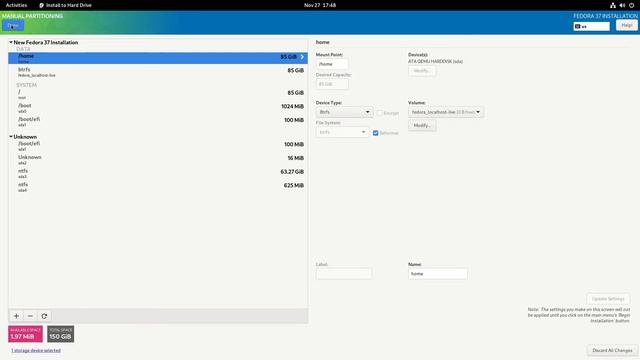Open the File System dropdown
Image resolution: width=640 pixels, height=360 pixels.
coord(342,132)
